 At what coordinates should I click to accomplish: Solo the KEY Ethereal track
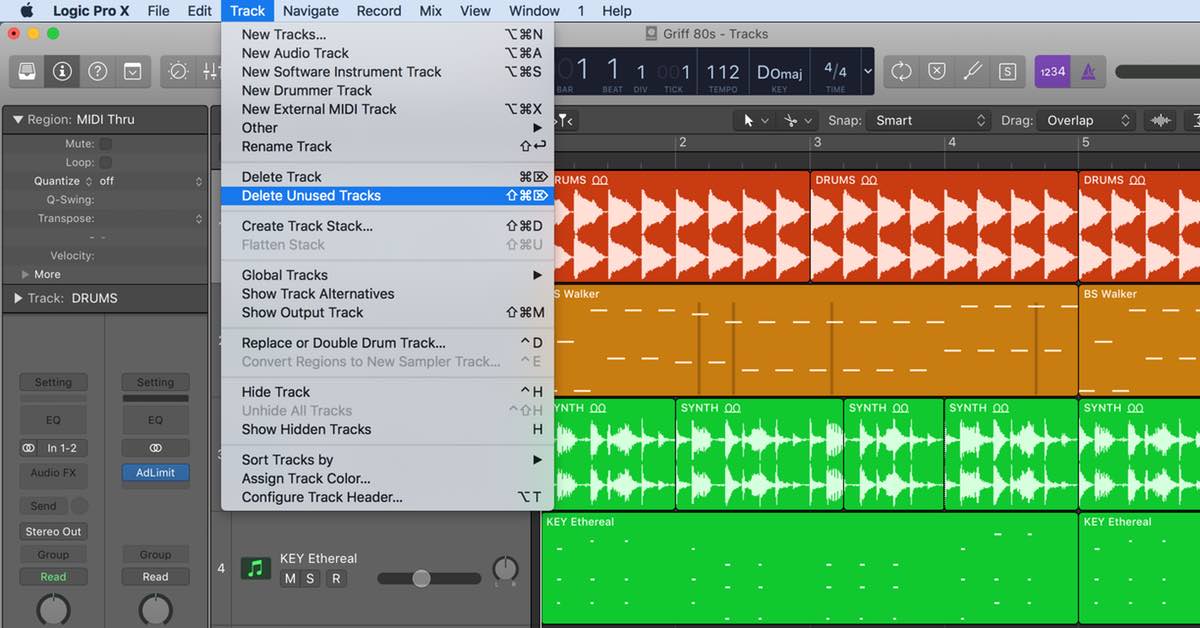pyautogui.click(x=310, y=579)
